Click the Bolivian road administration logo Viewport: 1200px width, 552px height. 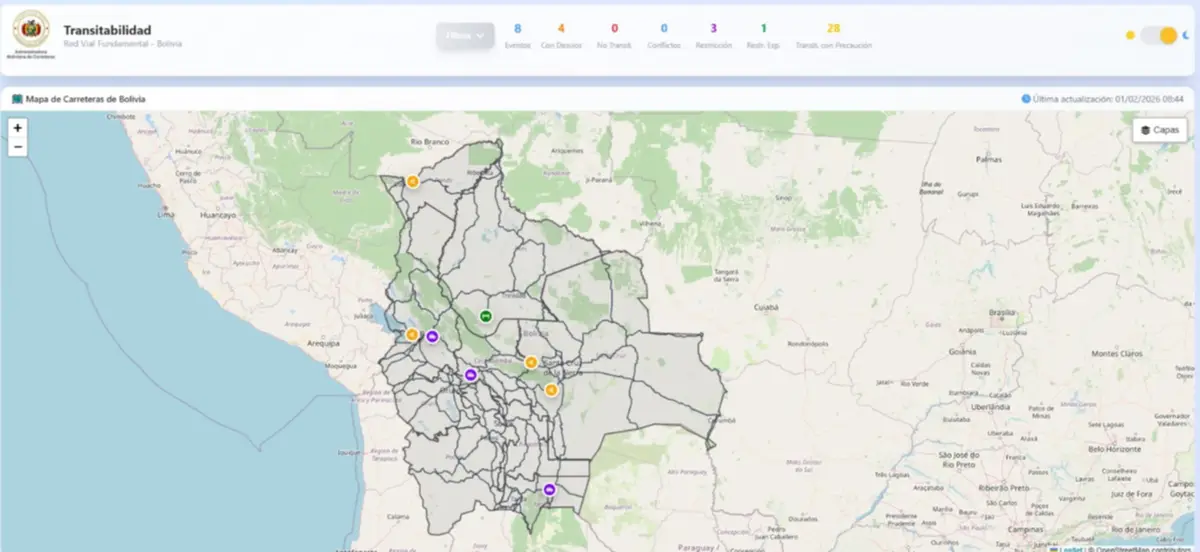(30, 35)
